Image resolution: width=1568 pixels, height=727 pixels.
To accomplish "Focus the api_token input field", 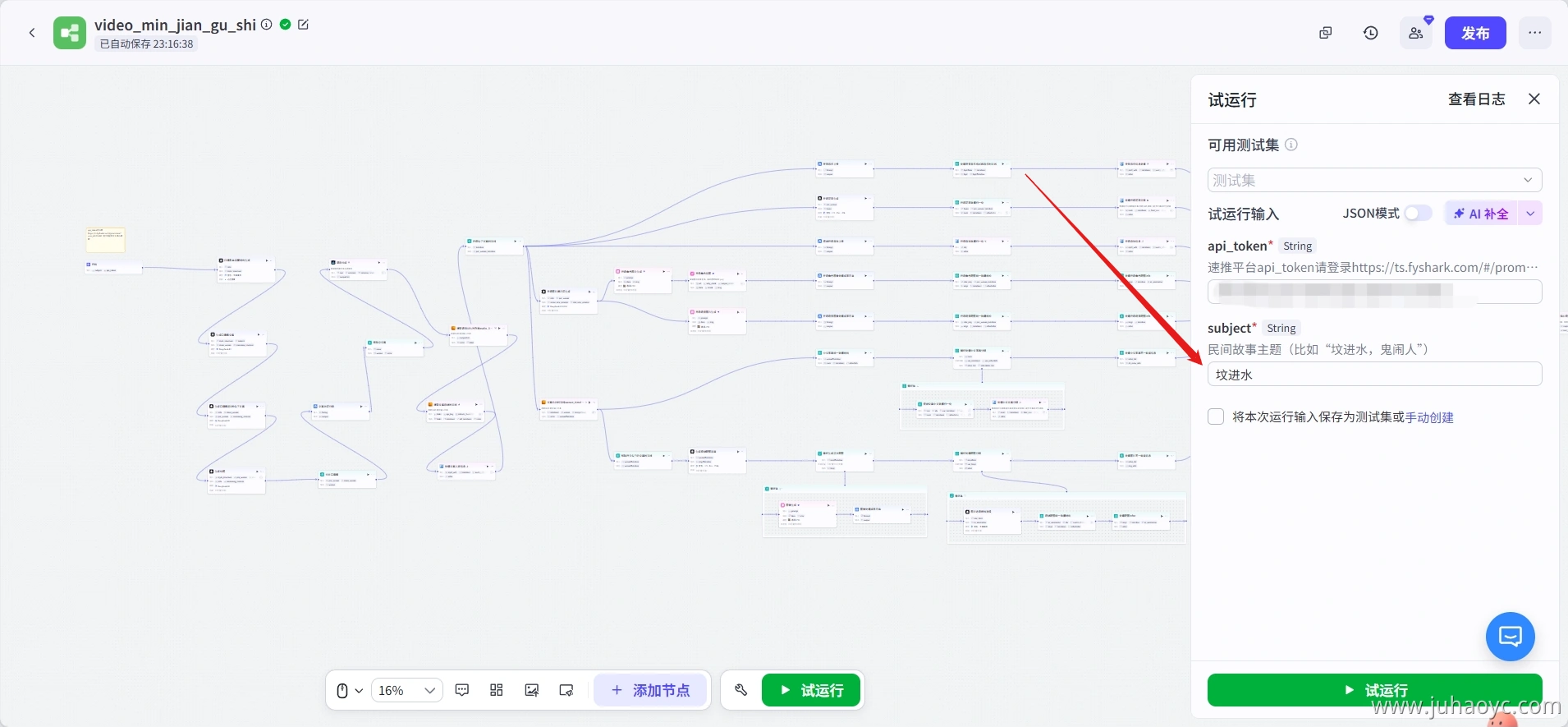I will (x=1375, y=291).
